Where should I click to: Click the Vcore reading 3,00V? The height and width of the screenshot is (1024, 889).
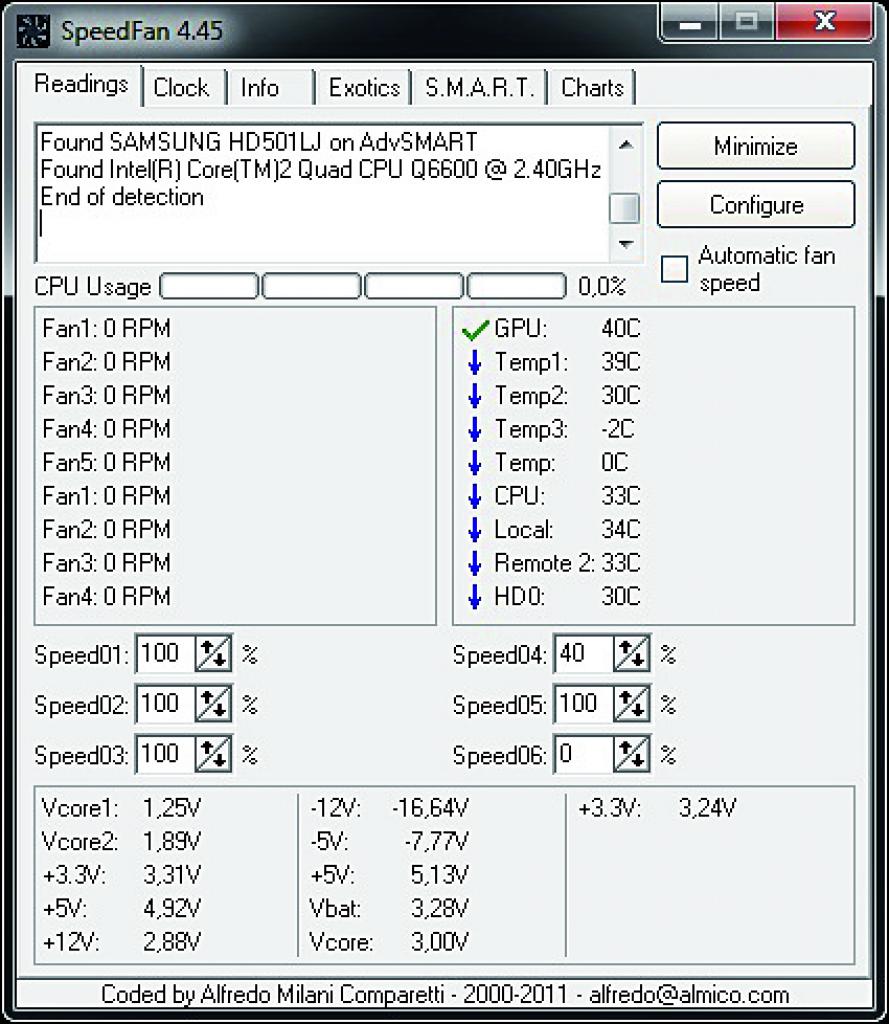440,942
